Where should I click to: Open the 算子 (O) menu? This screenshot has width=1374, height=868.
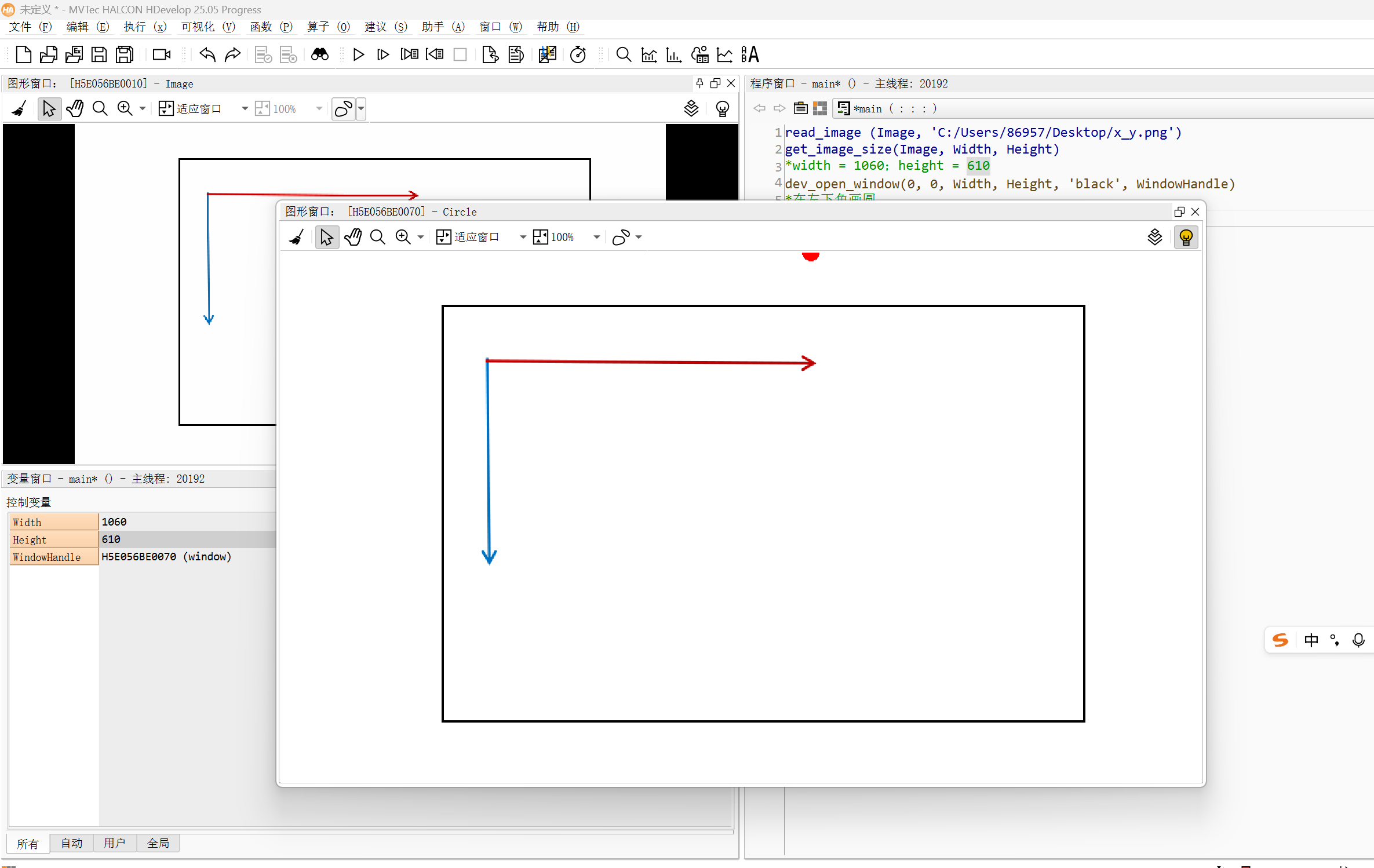pos(329,27)
